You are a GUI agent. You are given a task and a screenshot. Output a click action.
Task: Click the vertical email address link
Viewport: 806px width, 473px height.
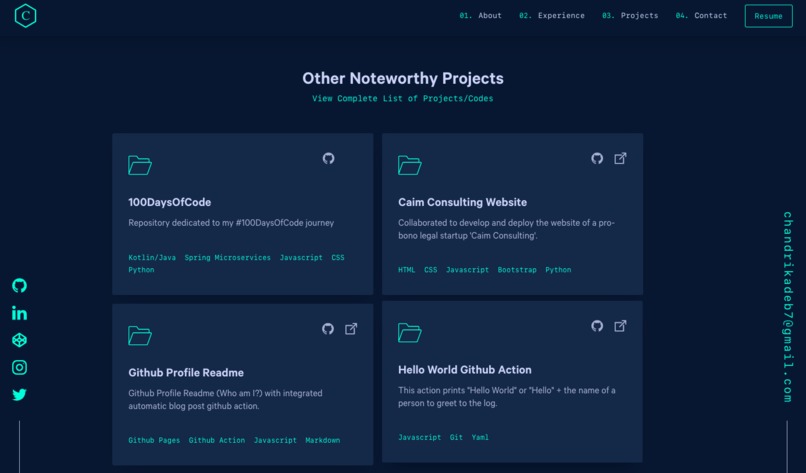pyautogui.click(x=787, y=307)
